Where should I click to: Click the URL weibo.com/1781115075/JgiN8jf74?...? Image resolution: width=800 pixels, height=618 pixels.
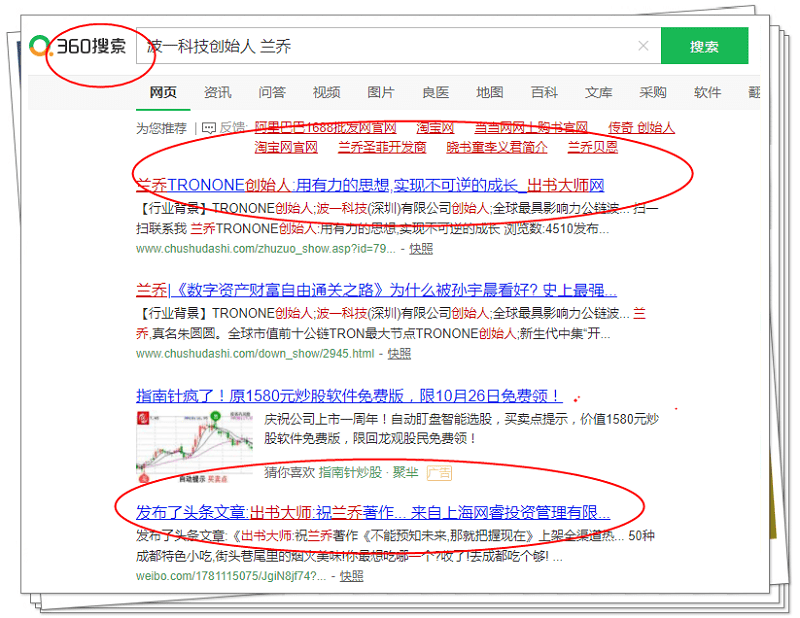click(231, 576)
